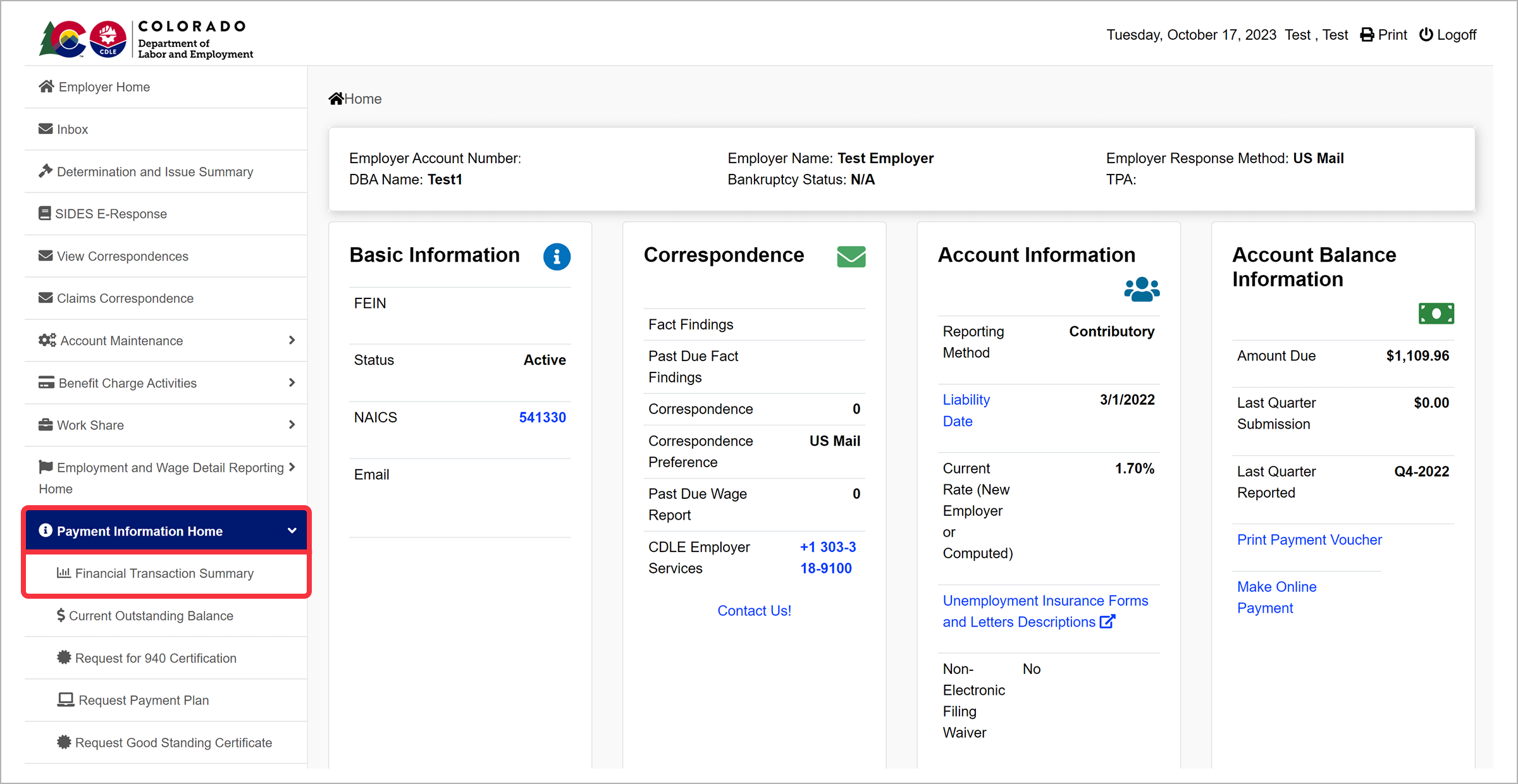1518x784 pixels.
Task: Click the Print Payment Voucher link
Action: coord(1309,540)
